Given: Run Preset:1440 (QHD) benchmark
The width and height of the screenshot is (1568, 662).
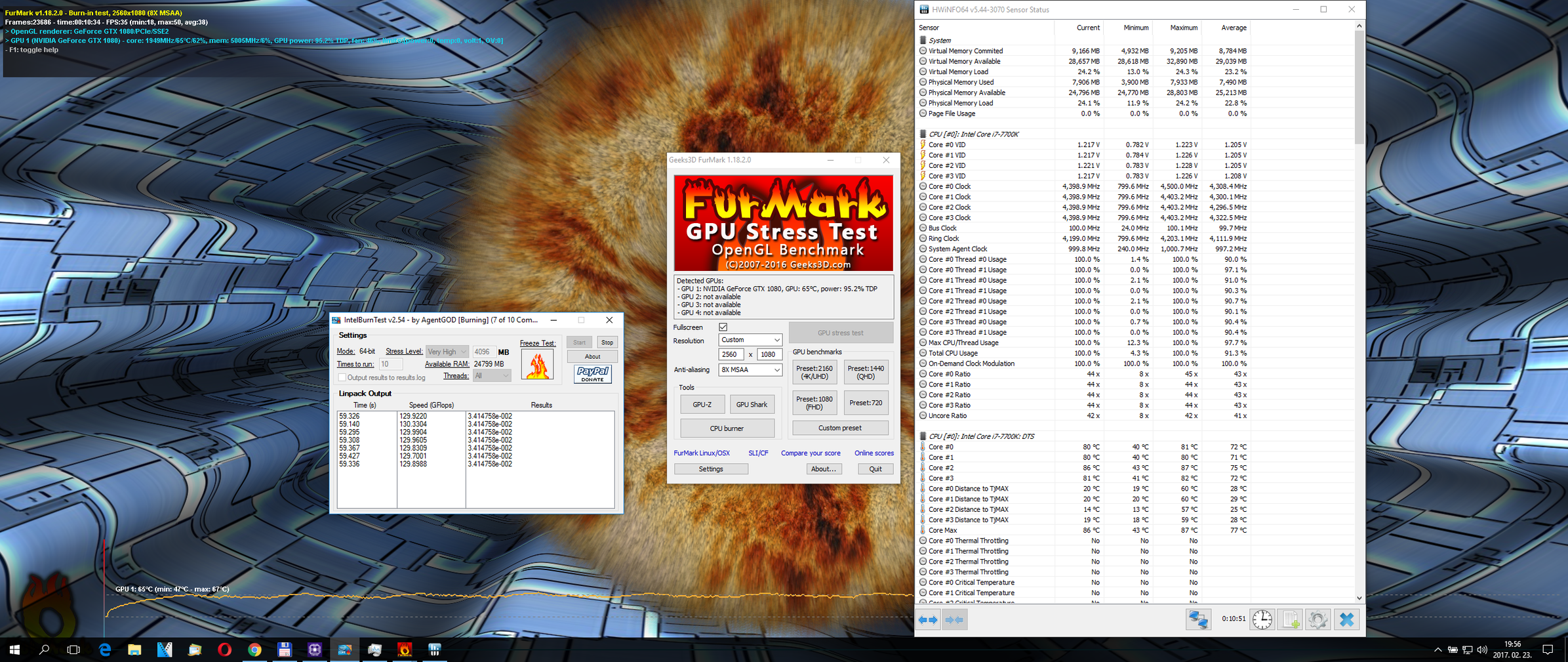Looking at the screenshot, I should click(866, 372).
